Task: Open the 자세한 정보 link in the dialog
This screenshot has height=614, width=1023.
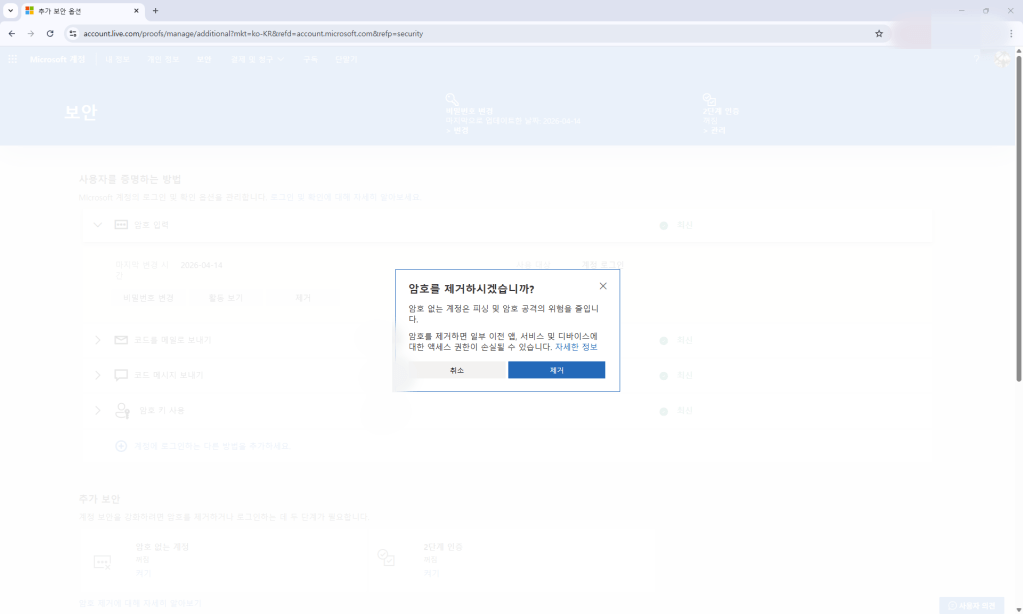Action: click(576, 347)
